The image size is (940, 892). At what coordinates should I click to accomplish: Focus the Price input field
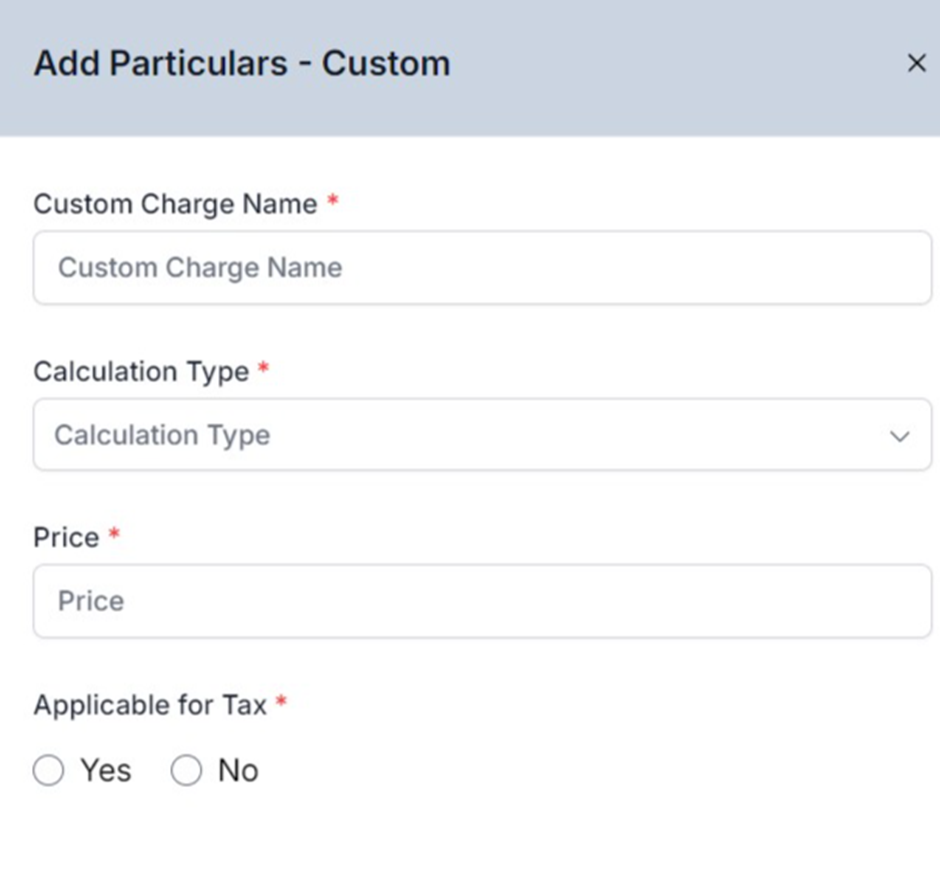pos(482,601)
